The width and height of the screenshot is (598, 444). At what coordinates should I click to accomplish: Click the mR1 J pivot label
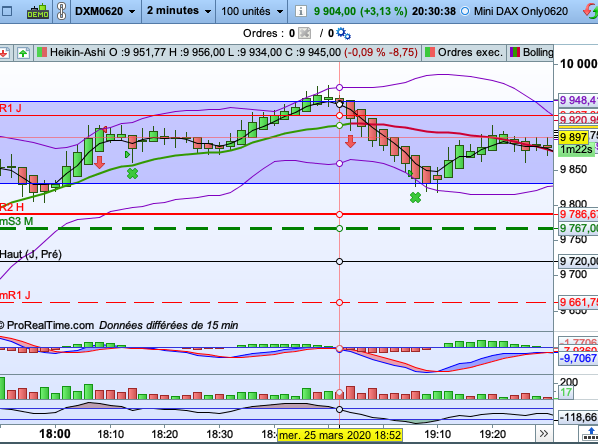click(x=15, y=295)
